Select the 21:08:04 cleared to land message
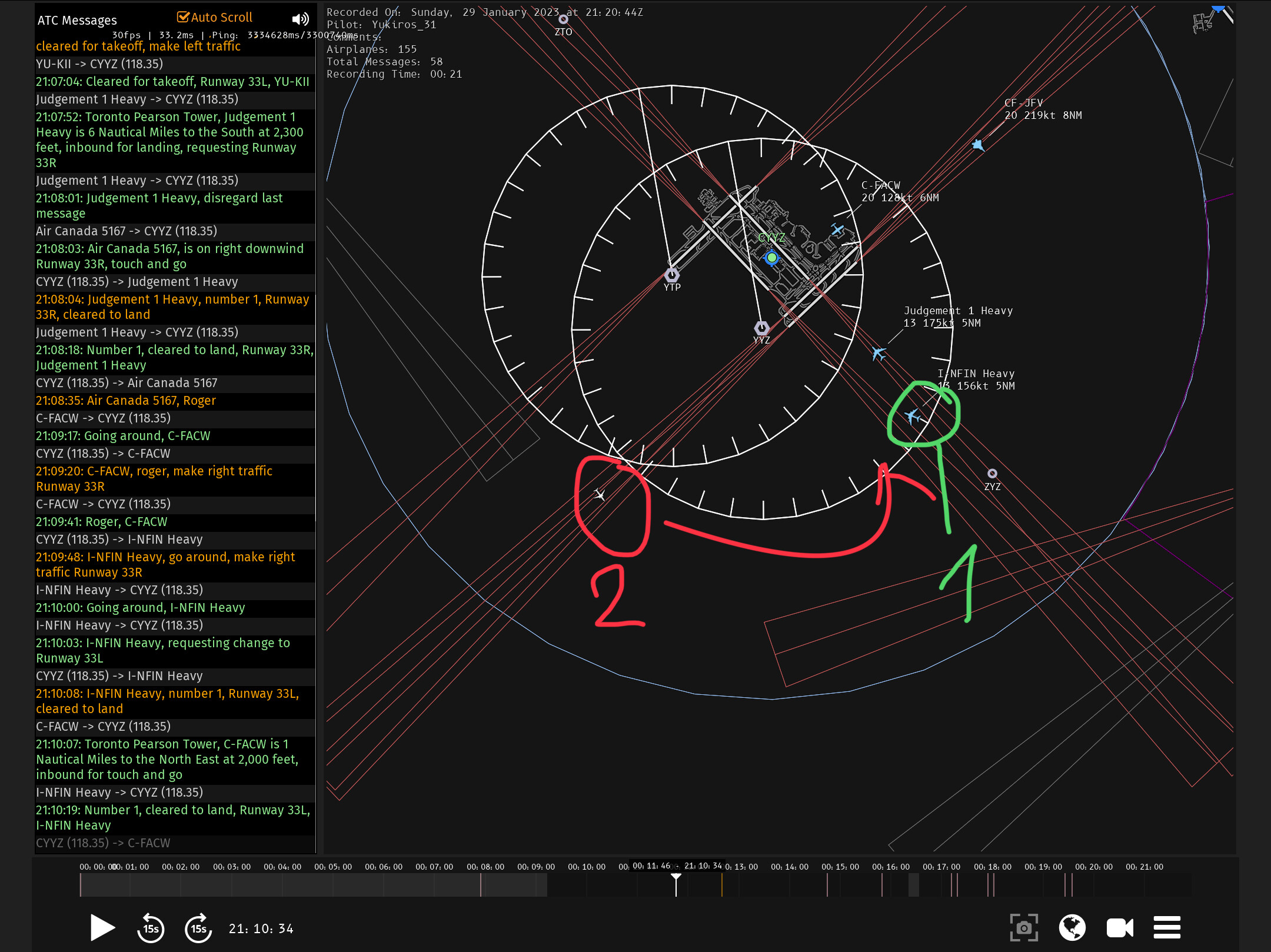This screenshot has width=1271, height=952. click(172, 307)
